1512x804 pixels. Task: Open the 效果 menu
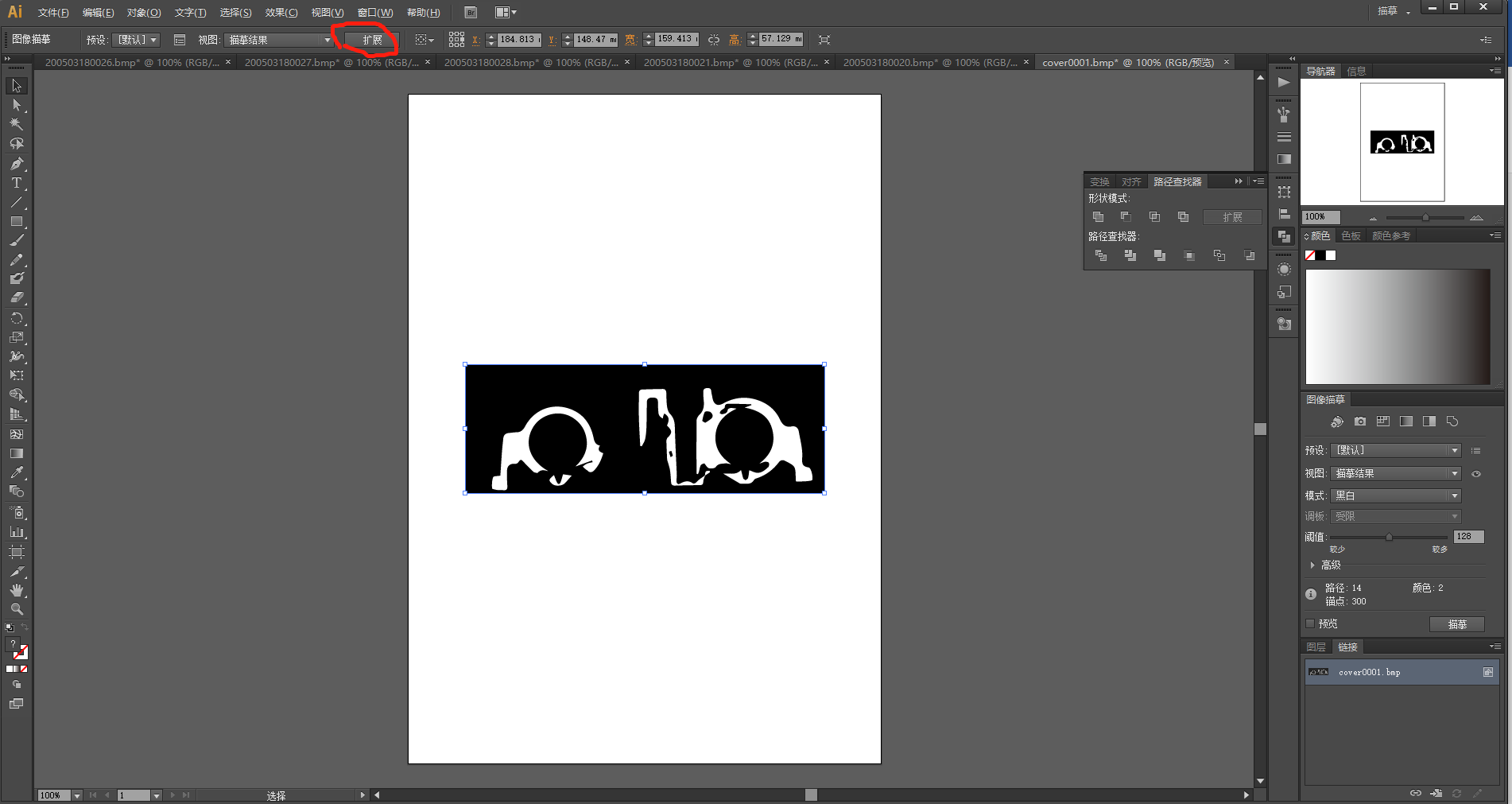pos(281,13)
